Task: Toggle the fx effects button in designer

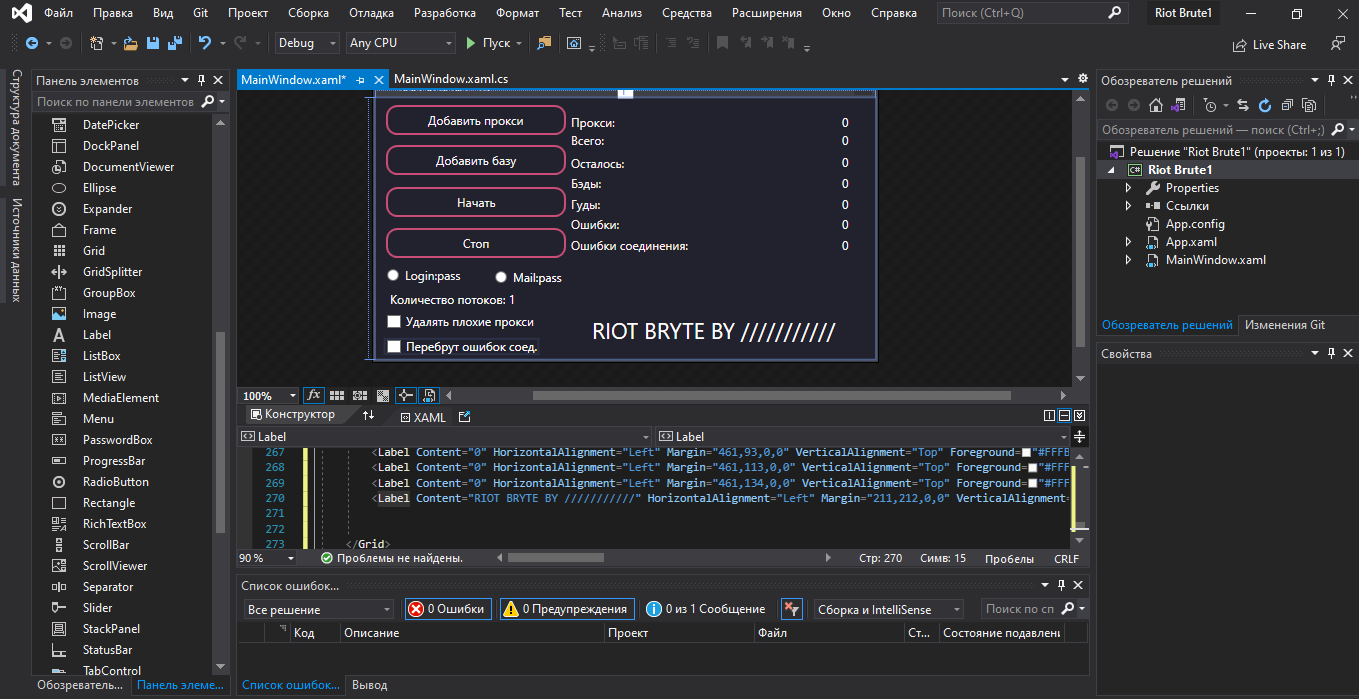Action: [313, 396]
